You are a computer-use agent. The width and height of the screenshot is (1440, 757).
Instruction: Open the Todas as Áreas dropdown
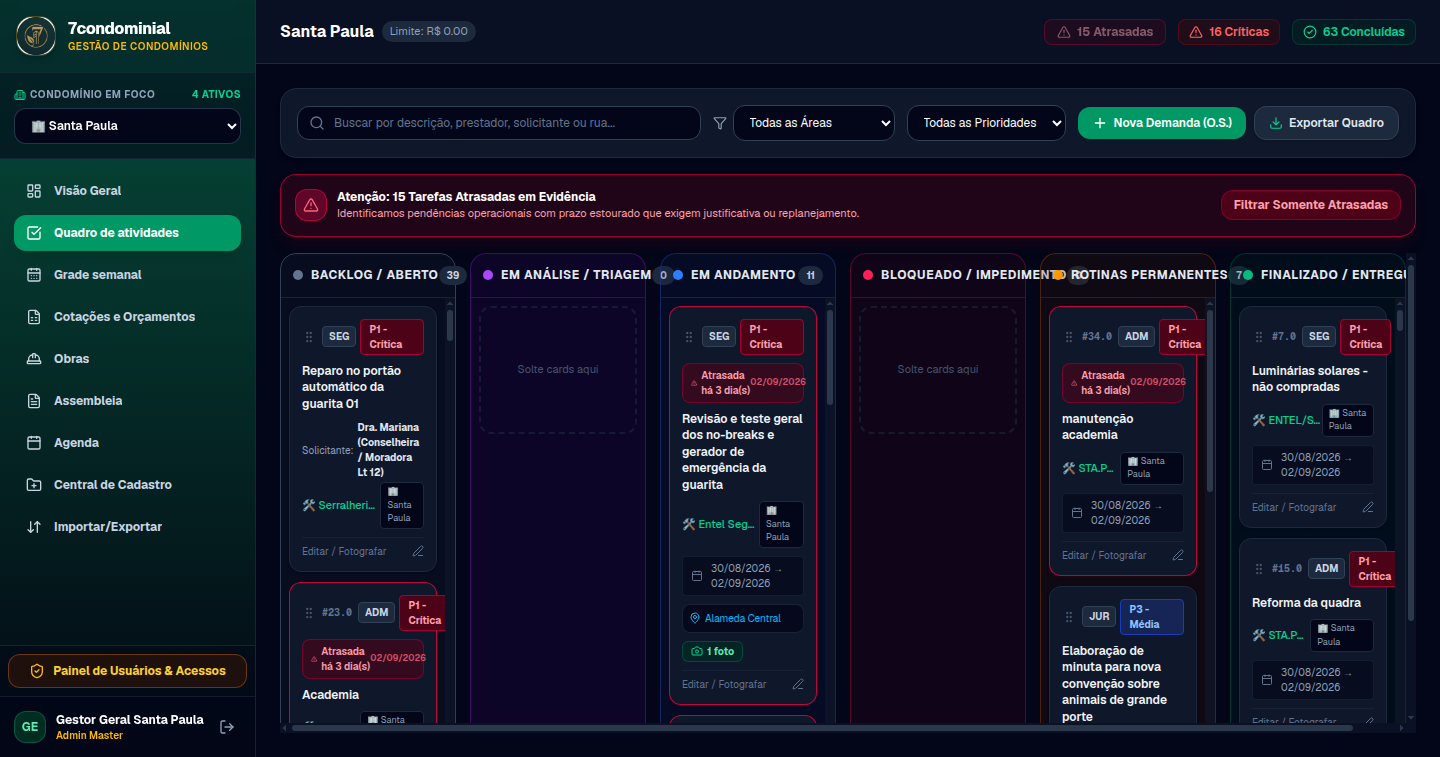[x=814, y=123]
